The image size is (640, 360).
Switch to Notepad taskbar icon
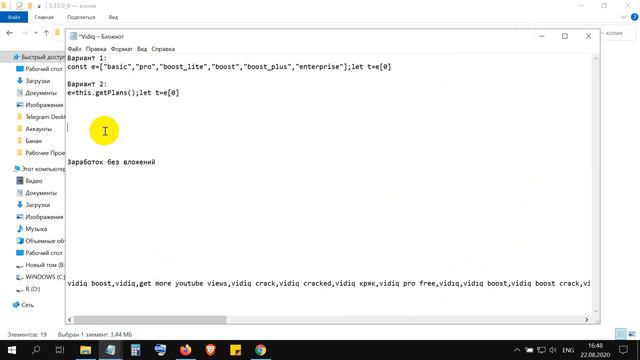(x=110, y=350)
